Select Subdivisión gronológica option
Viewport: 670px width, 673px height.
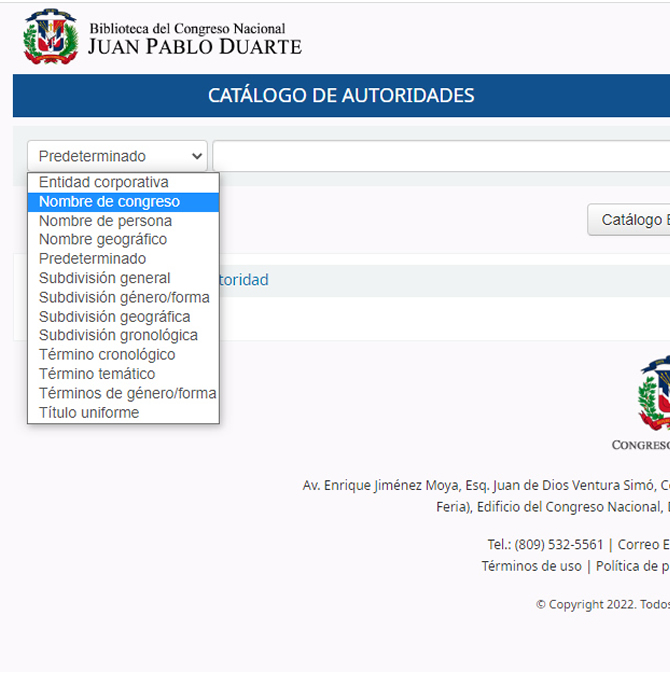tap(123, 335)
